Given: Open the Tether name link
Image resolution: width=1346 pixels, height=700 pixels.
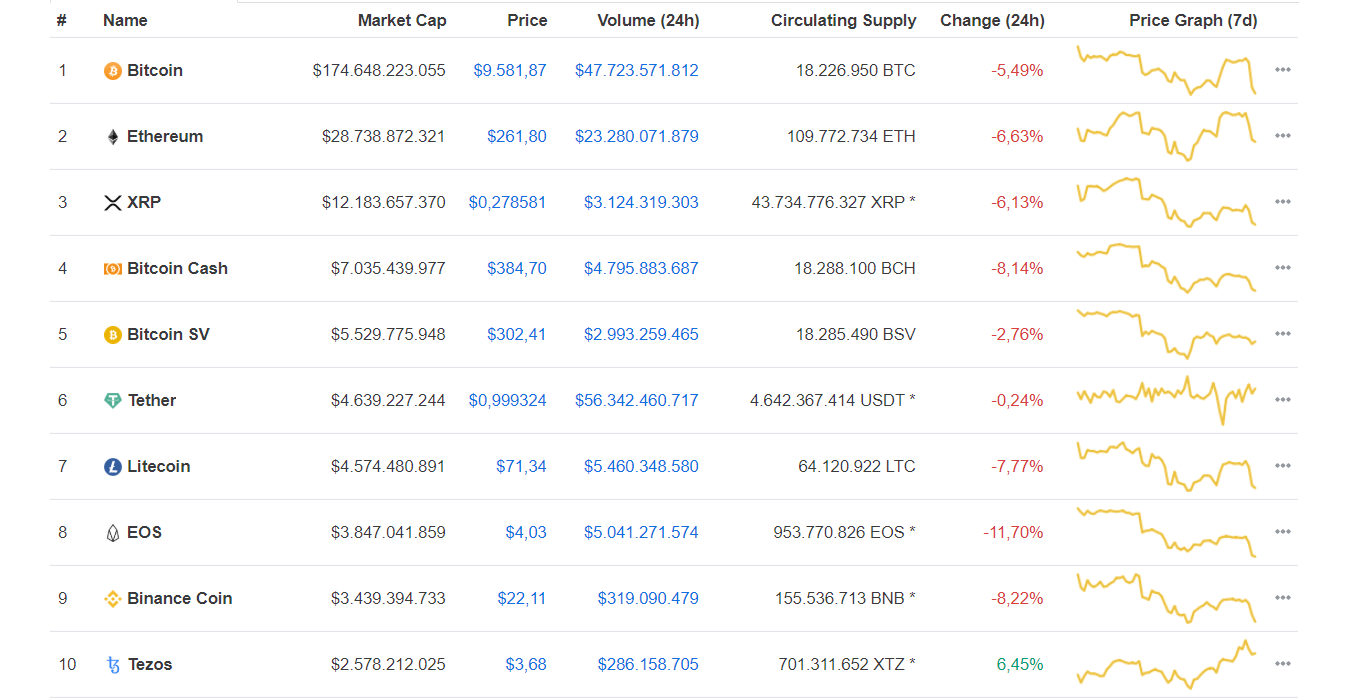Looking at the screenshot, I should coord(152,400).
